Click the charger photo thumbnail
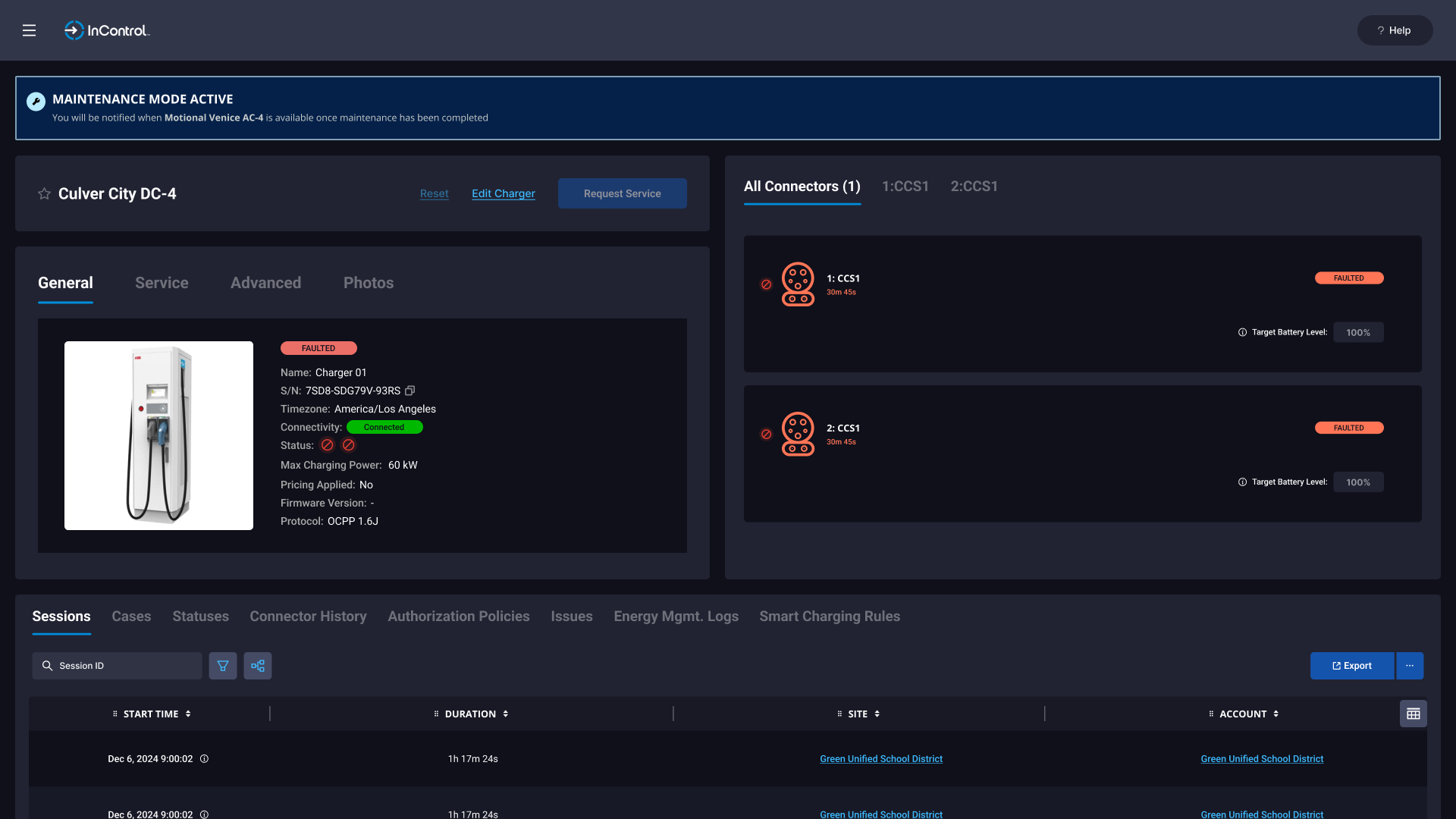 pos(158,435)
